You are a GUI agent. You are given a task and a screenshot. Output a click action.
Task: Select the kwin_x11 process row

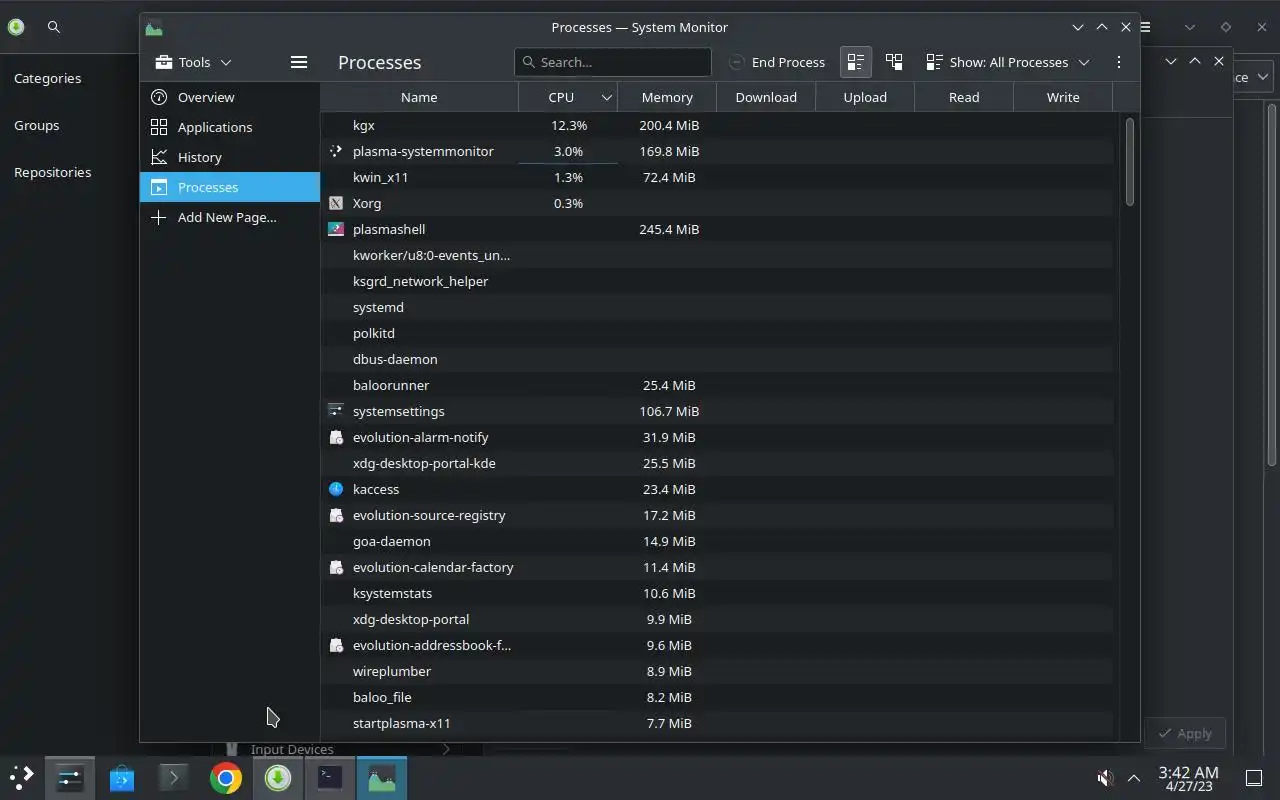(x=717, y=177)
